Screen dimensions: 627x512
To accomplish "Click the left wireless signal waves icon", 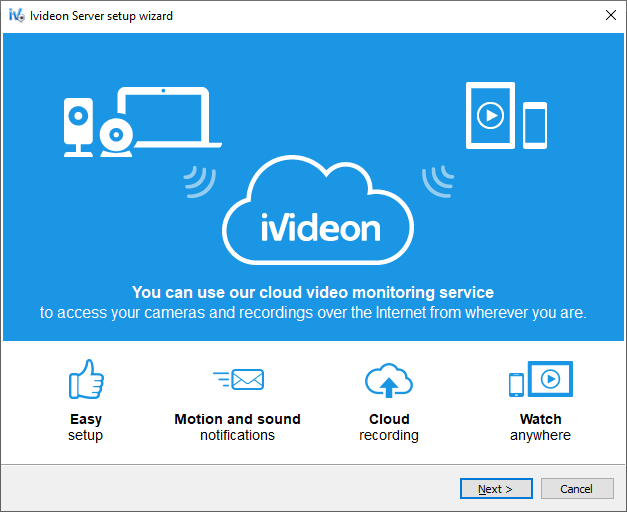I will 200,182.
